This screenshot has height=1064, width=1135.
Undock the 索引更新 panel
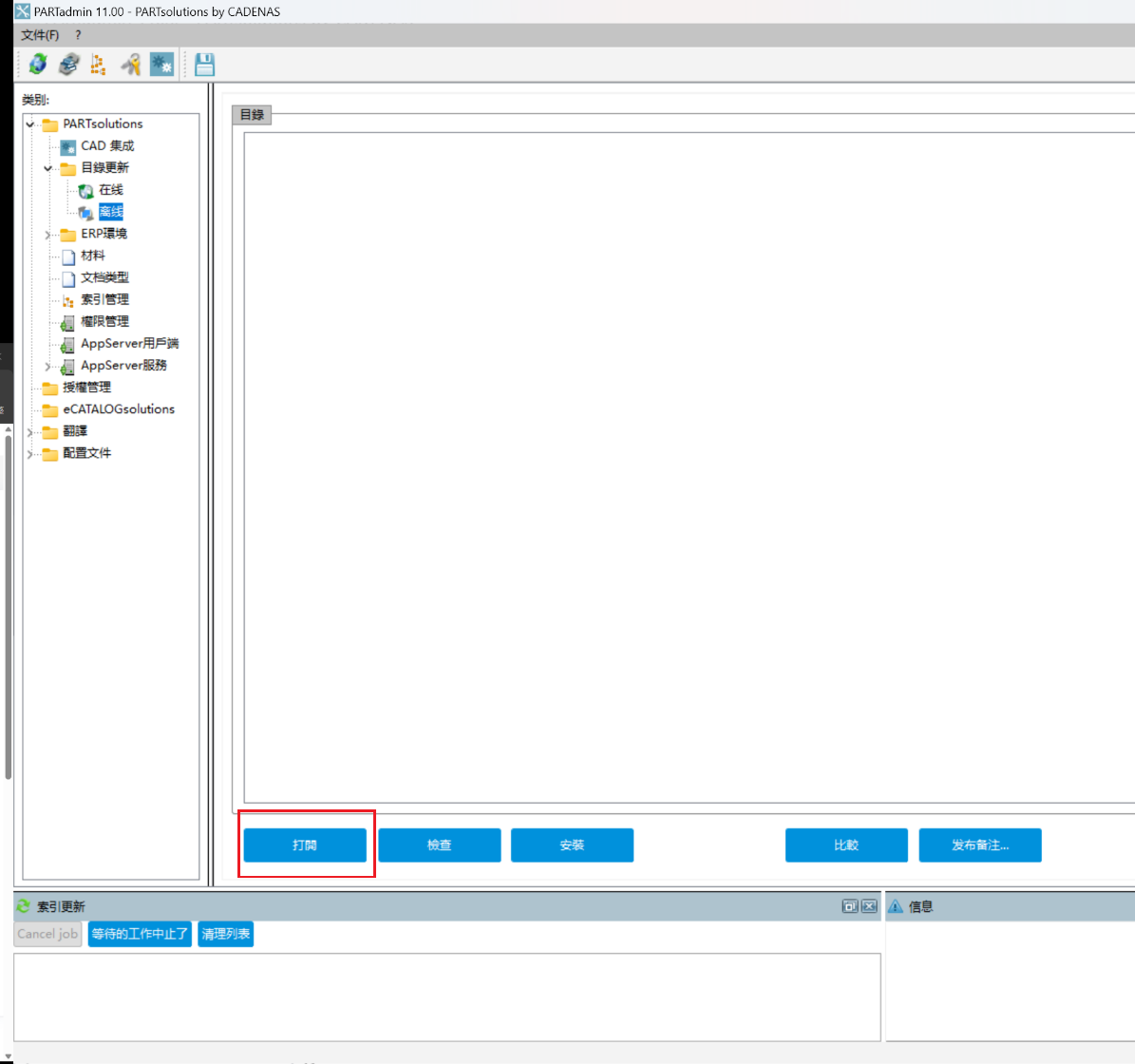pos(850,906)
